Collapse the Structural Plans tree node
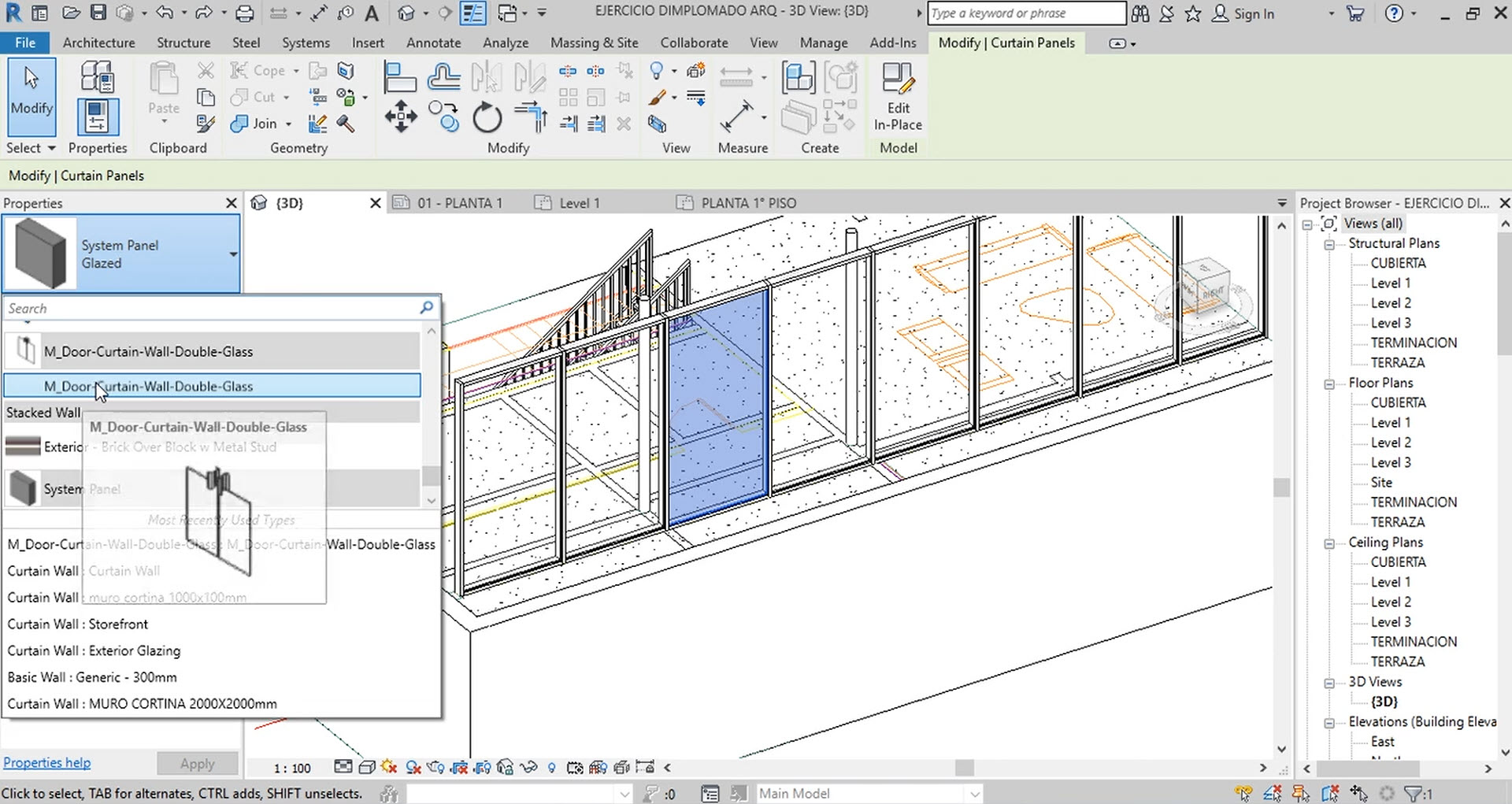 1329,244
